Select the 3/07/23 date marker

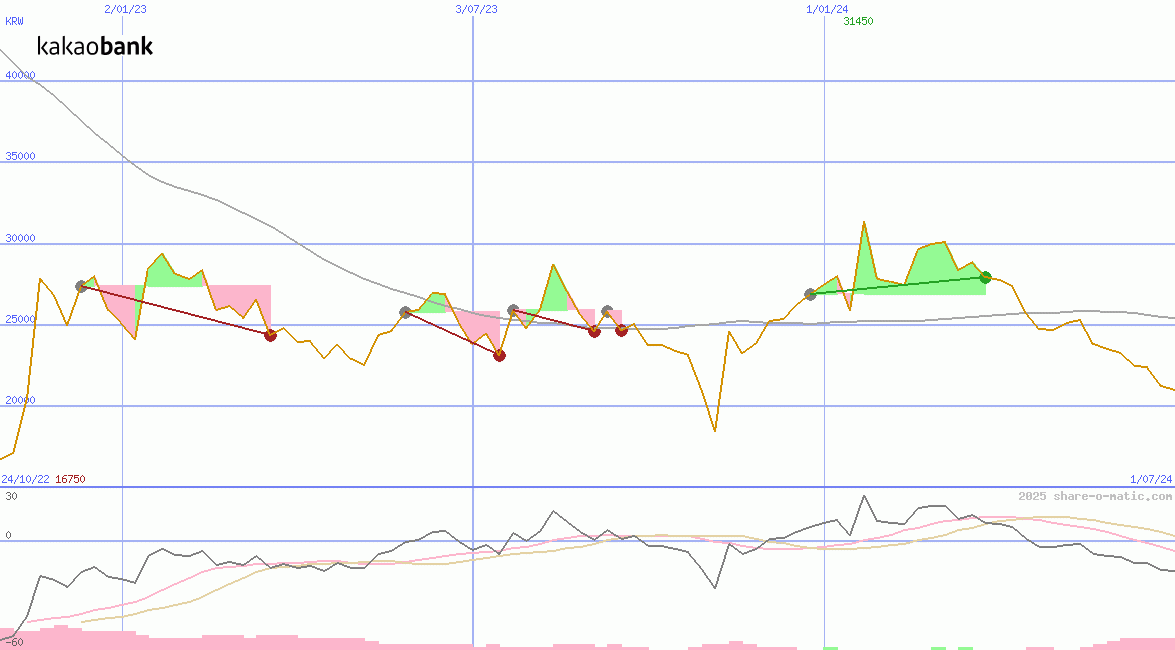click(476, 8)
